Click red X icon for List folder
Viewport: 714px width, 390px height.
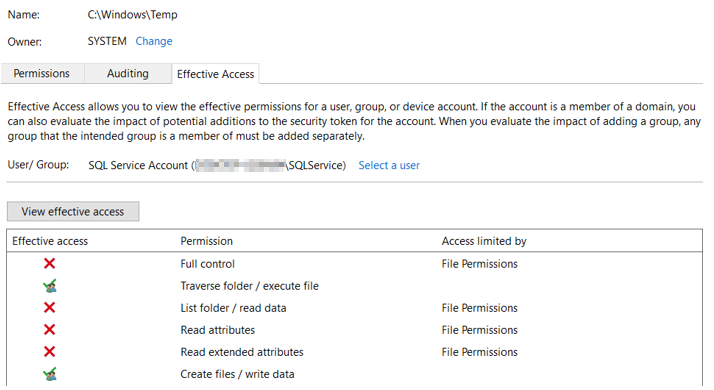click(49, 308)
